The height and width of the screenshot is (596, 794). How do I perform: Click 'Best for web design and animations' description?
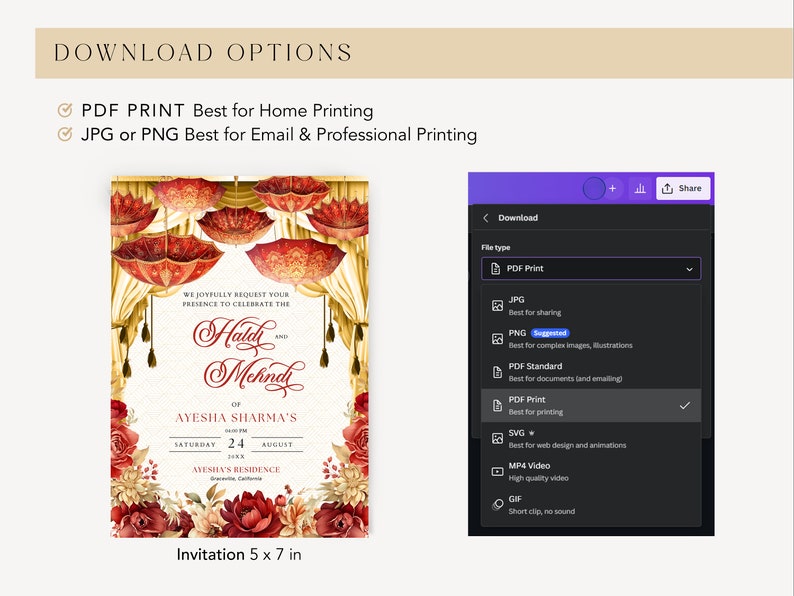click(x=567, y=445)
